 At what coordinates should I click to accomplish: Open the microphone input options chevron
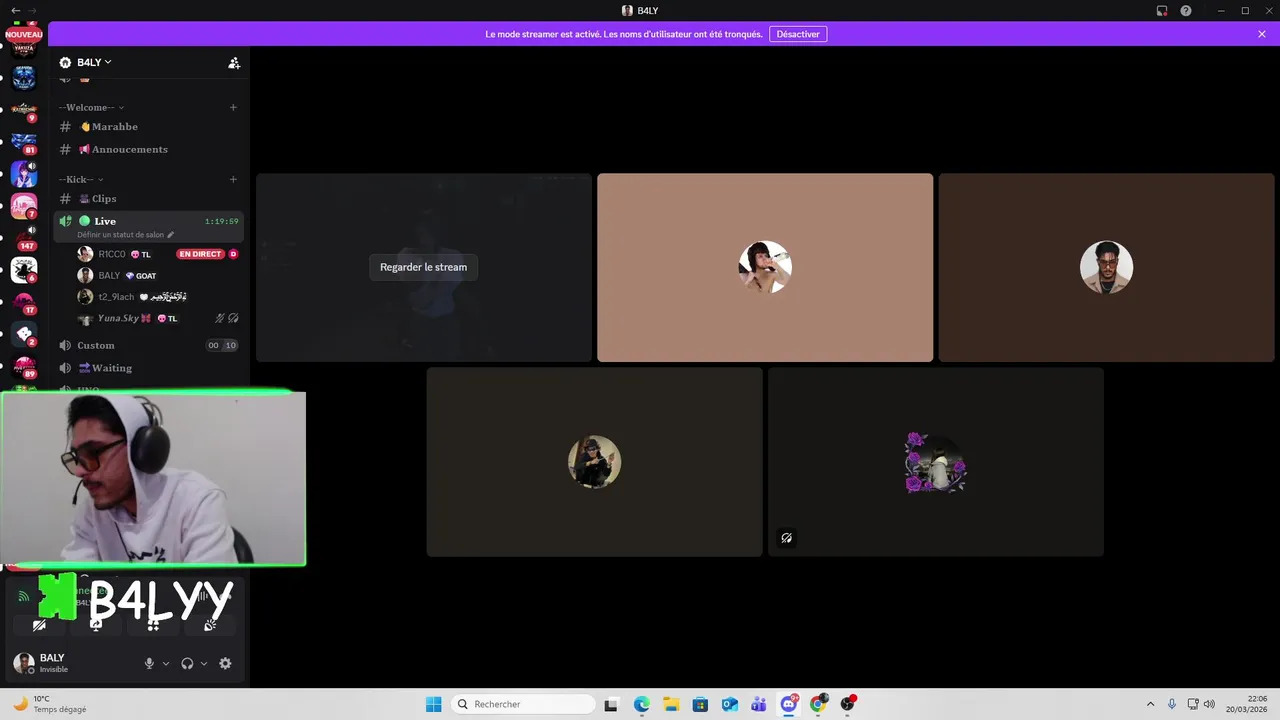(166, 663)
